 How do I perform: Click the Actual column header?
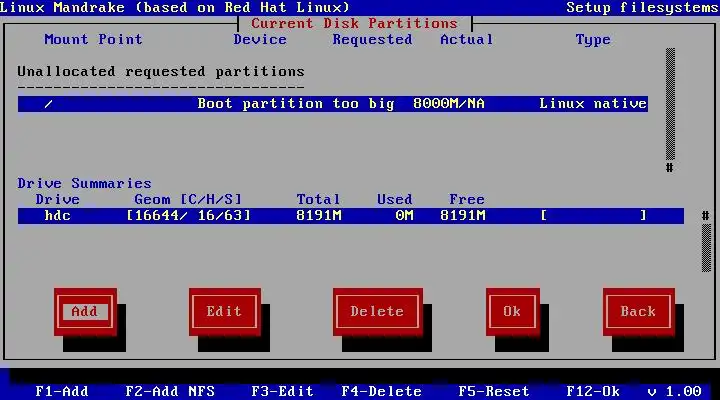467,39
